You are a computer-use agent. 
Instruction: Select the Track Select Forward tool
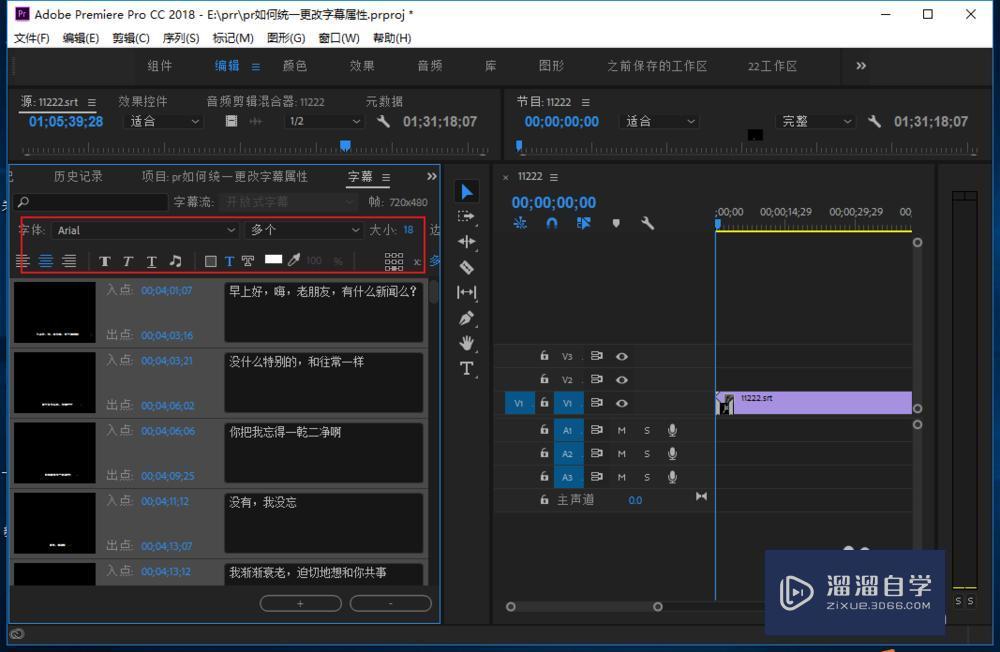(x=467, y=217)
